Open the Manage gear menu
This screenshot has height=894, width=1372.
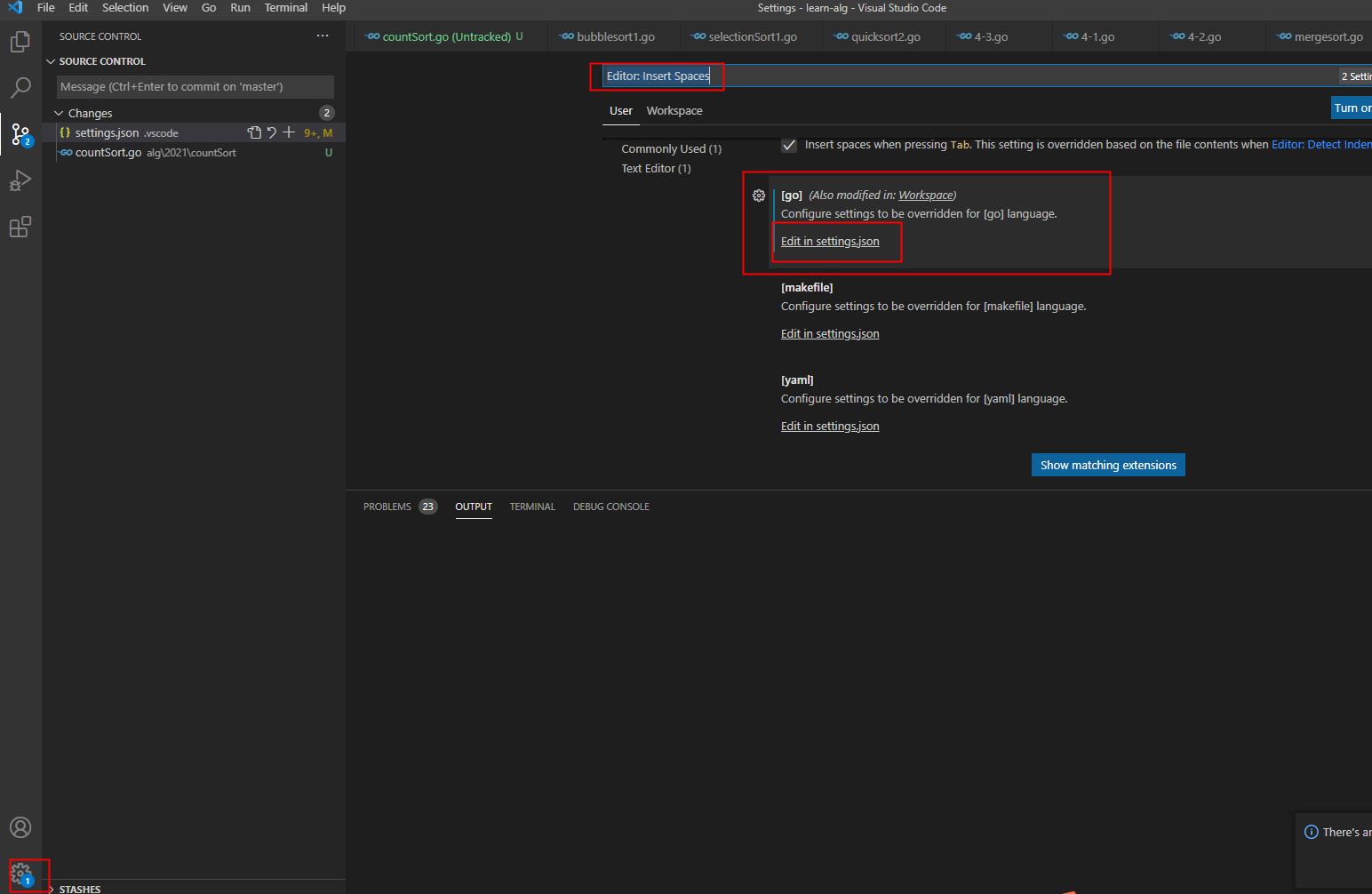tap(20, 874)
